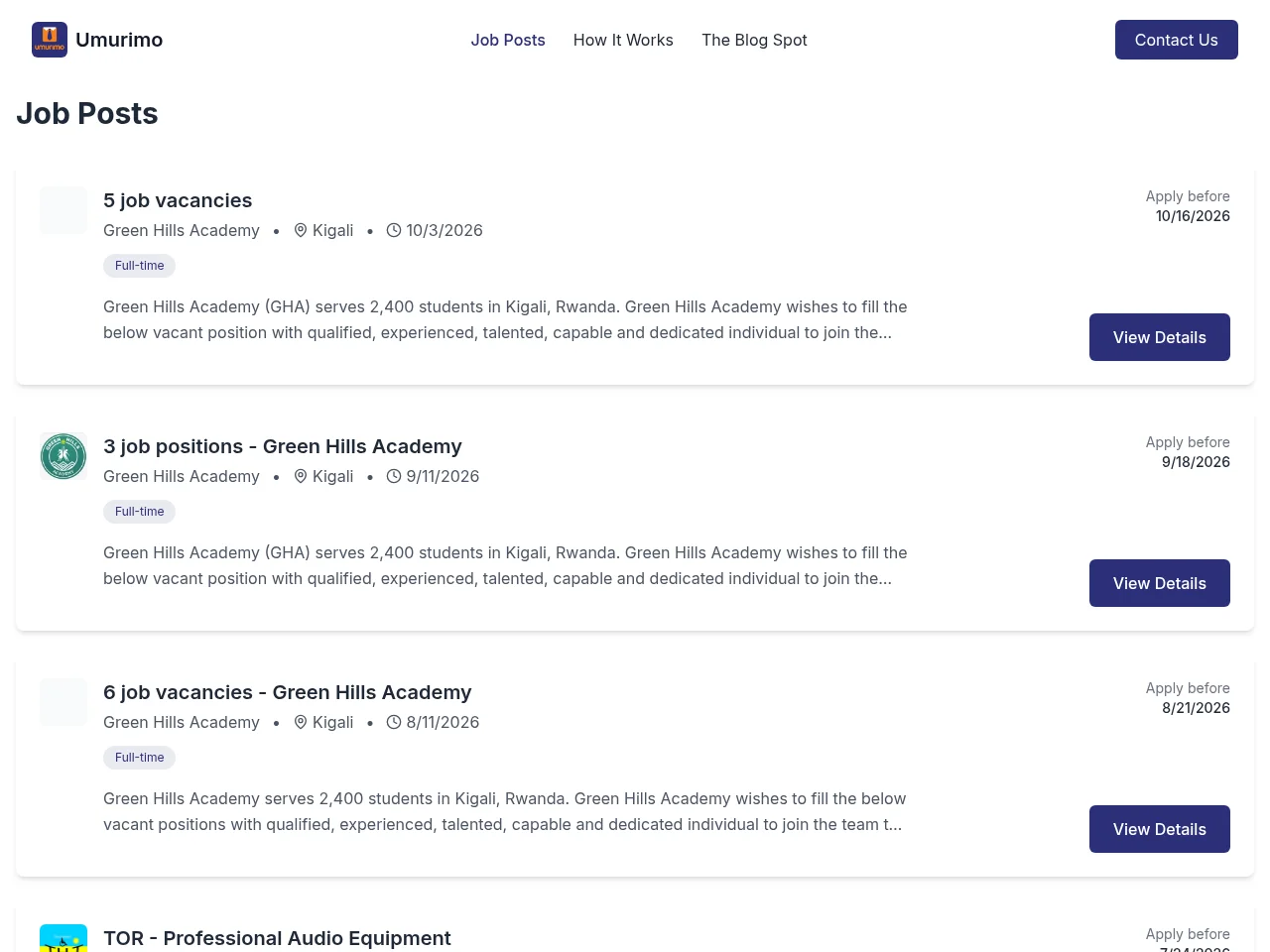The image size is (1270, 952).
Task: Click the Umurimo logo icon
Action: (x=50, y=40)
